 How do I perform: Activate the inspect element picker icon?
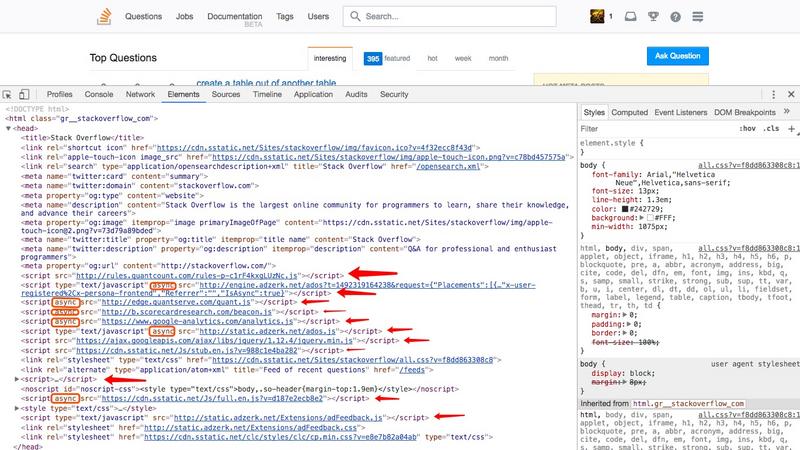tap(7, 94)
